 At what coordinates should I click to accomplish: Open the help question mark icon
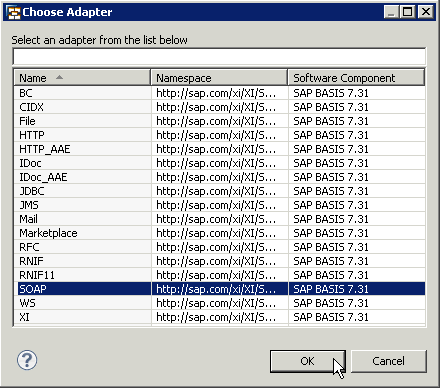(x=27, y=360)
